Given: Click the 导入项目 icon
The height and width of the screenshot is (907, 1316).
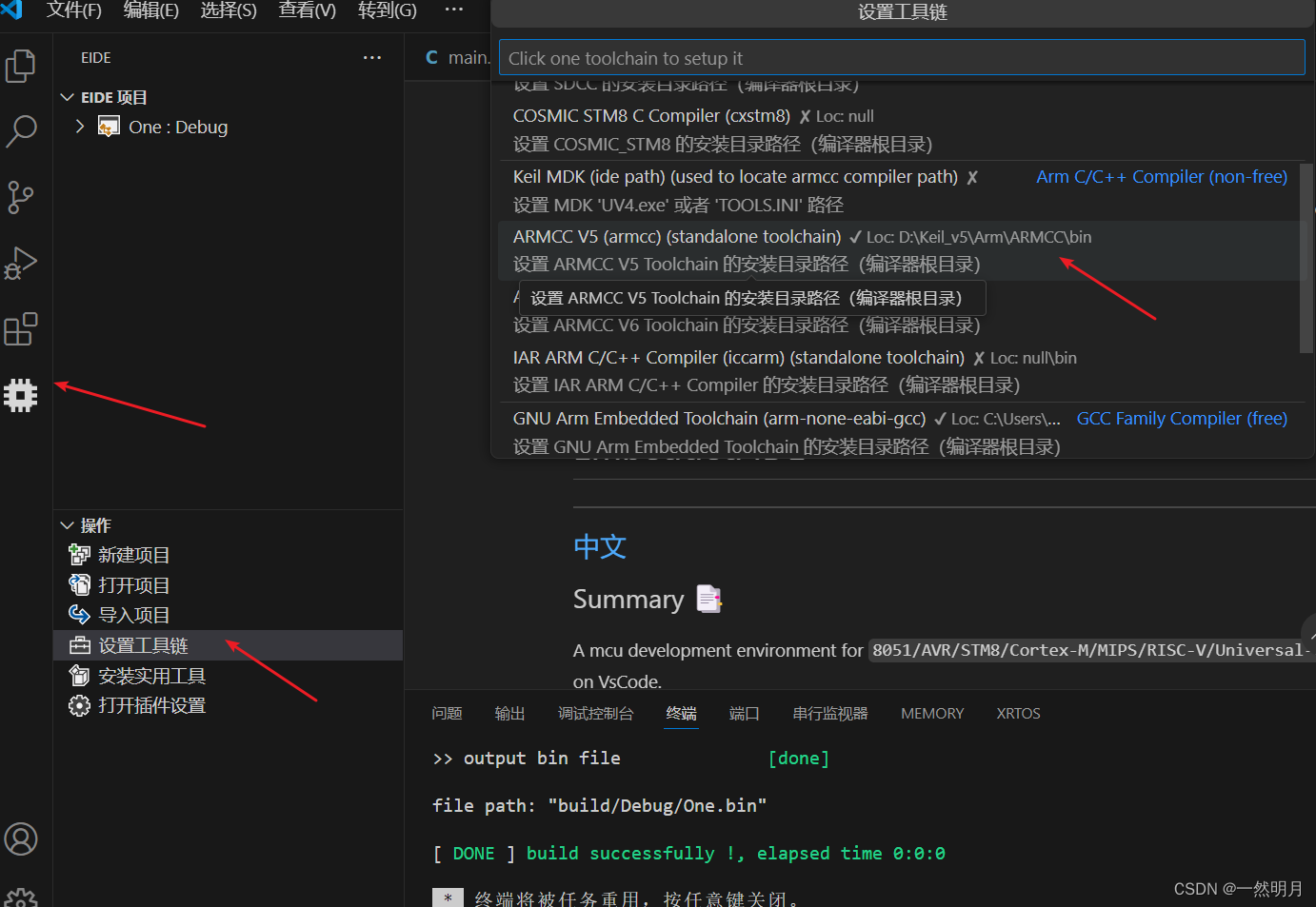Looking at the screenshot, I should 79,615.
